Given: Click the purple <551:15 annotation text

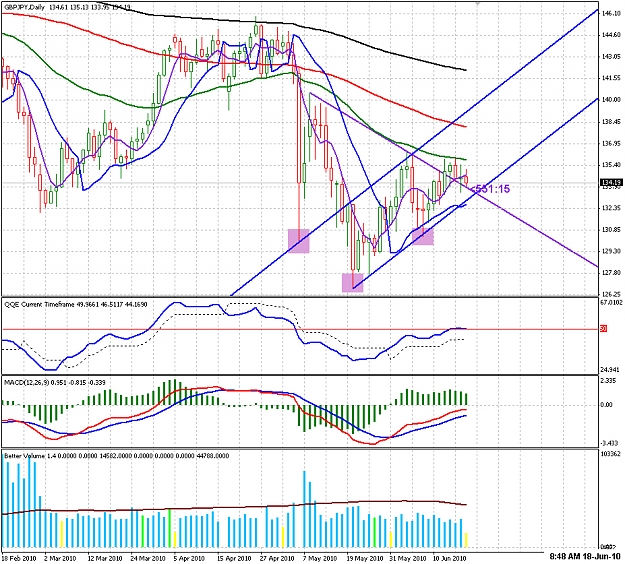Looking at the screenshot, I should click(489, 189).
